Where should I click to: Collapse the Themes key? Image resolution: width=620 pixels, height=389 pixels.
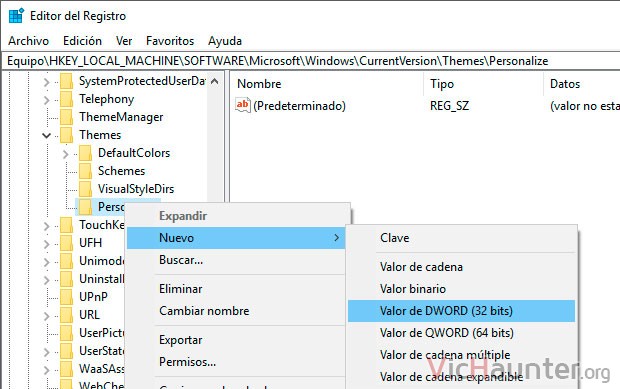pyautogui.click(x=47, y=136)
